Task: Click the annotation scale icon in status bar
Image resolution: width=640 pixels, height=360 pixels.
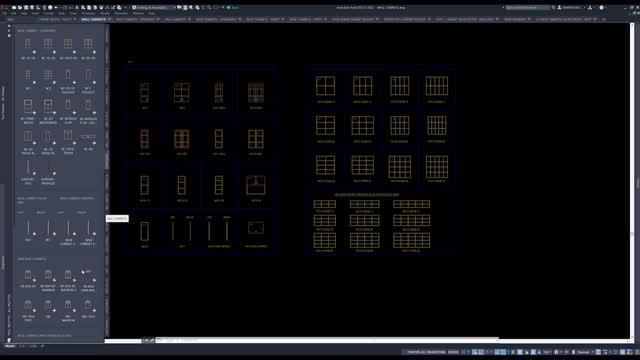Action: (539, 352)
